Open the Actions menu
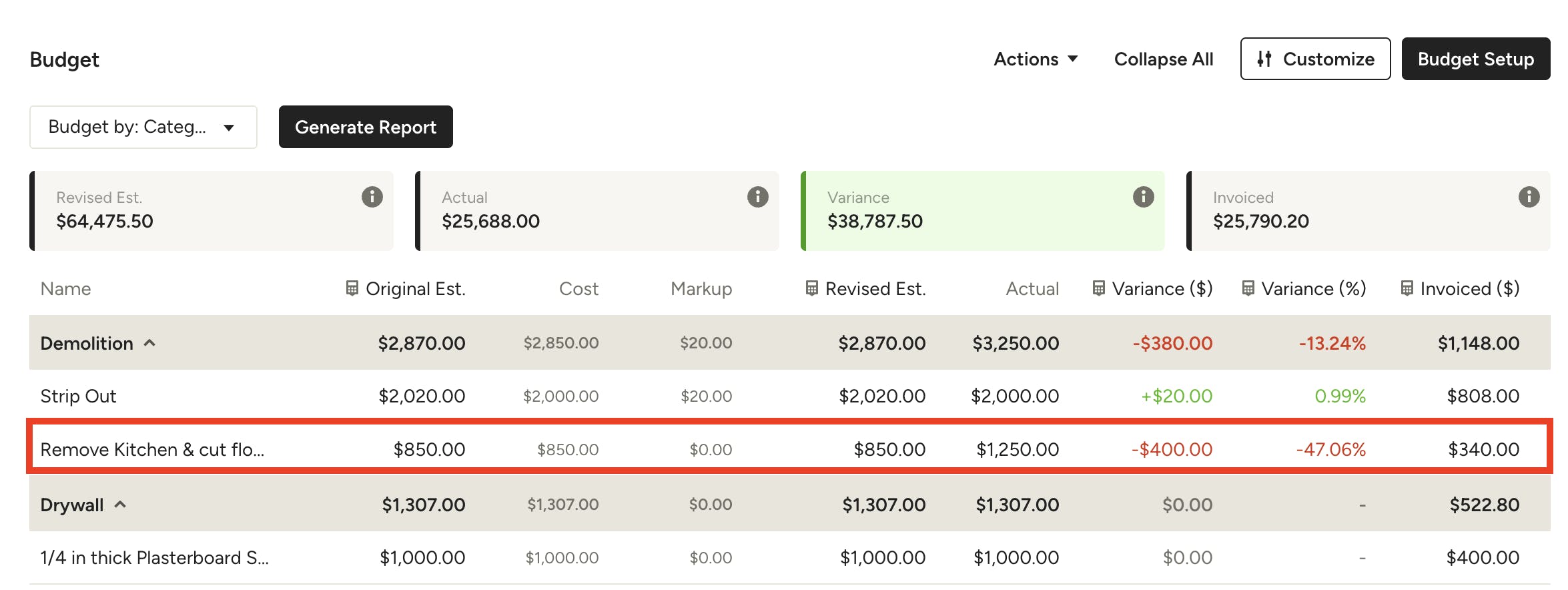The image size is (1568, 590). tap(1035, 59)
